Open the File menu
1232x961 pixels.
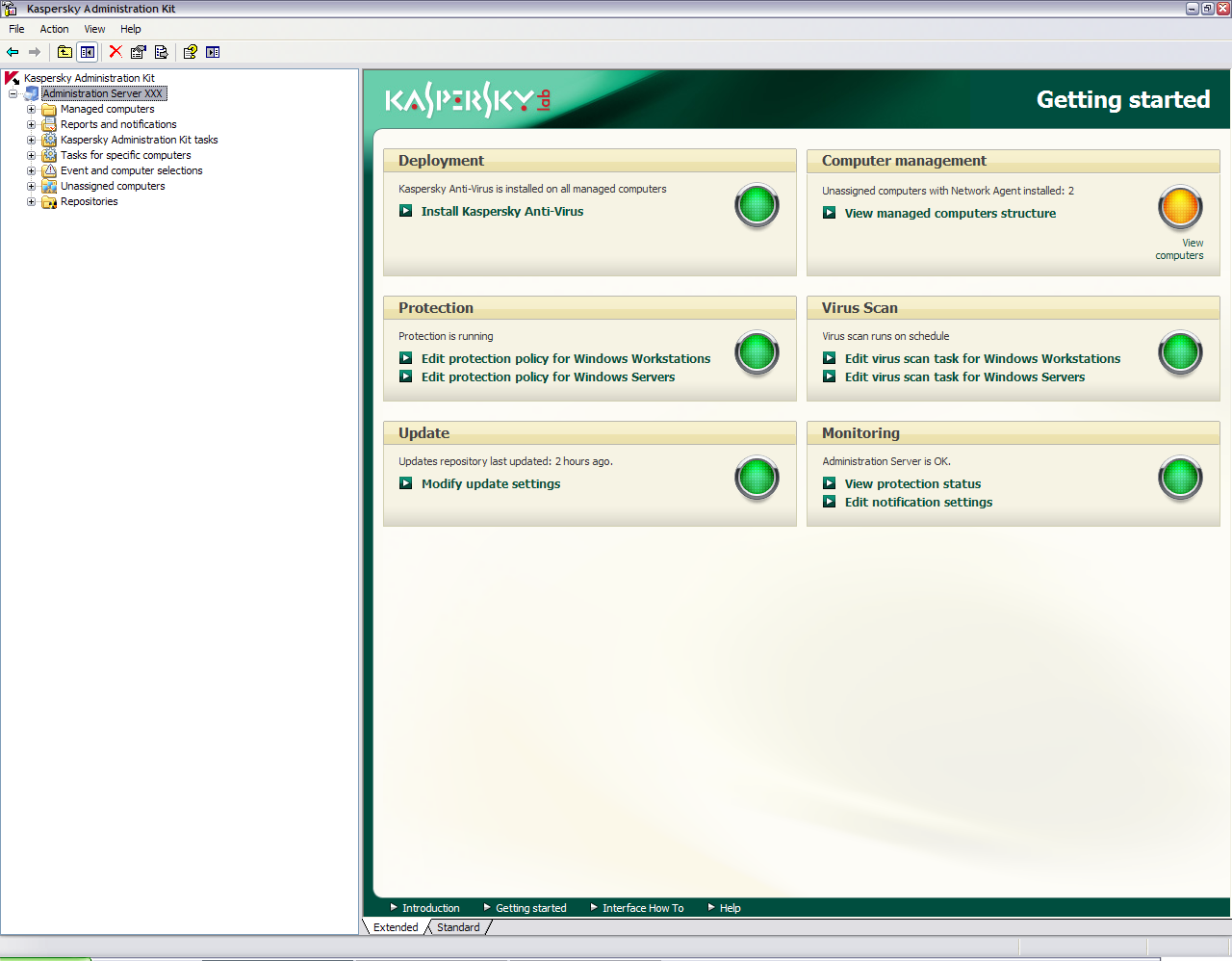16,29
